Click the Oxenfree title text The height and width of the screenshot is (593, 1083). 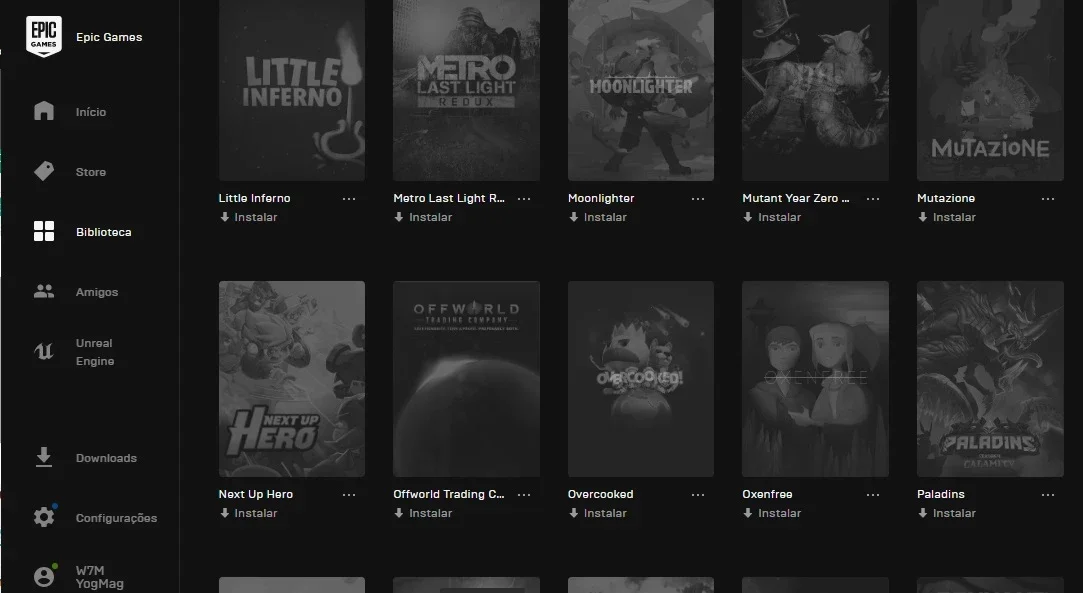pyautogui.click(x=767, y=494)
